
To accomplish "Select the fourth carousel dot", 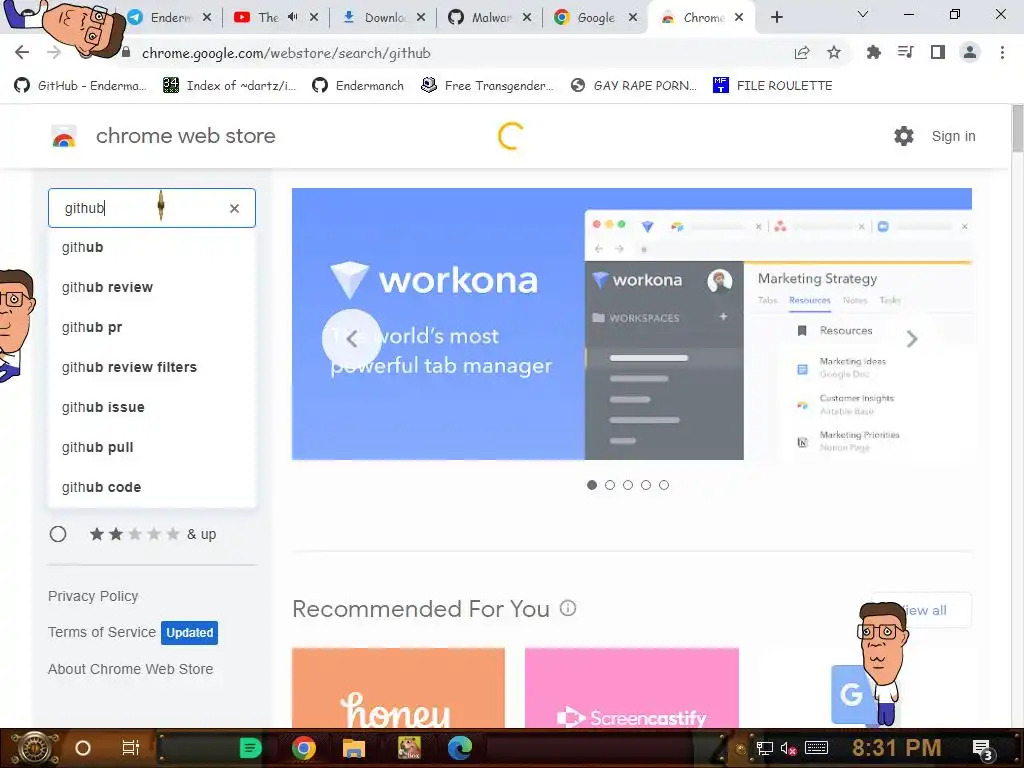I will 646,485.
